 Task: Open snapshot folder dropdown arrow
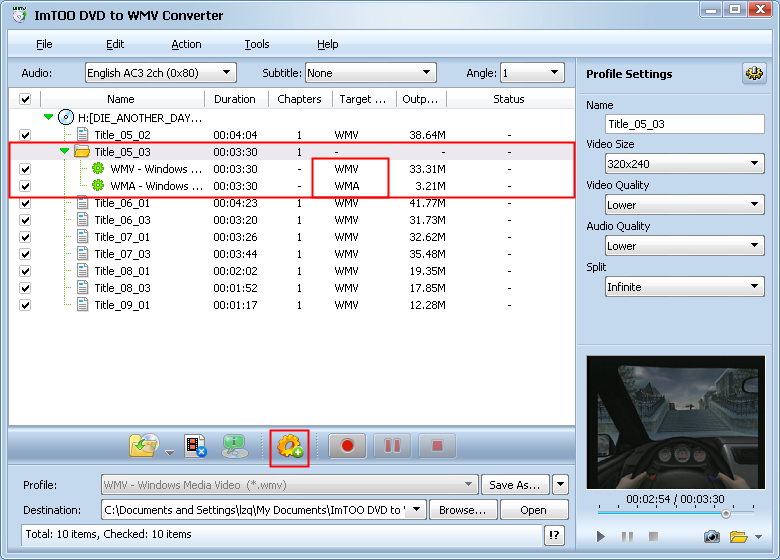pyautogui.click(x=758, y=537)
